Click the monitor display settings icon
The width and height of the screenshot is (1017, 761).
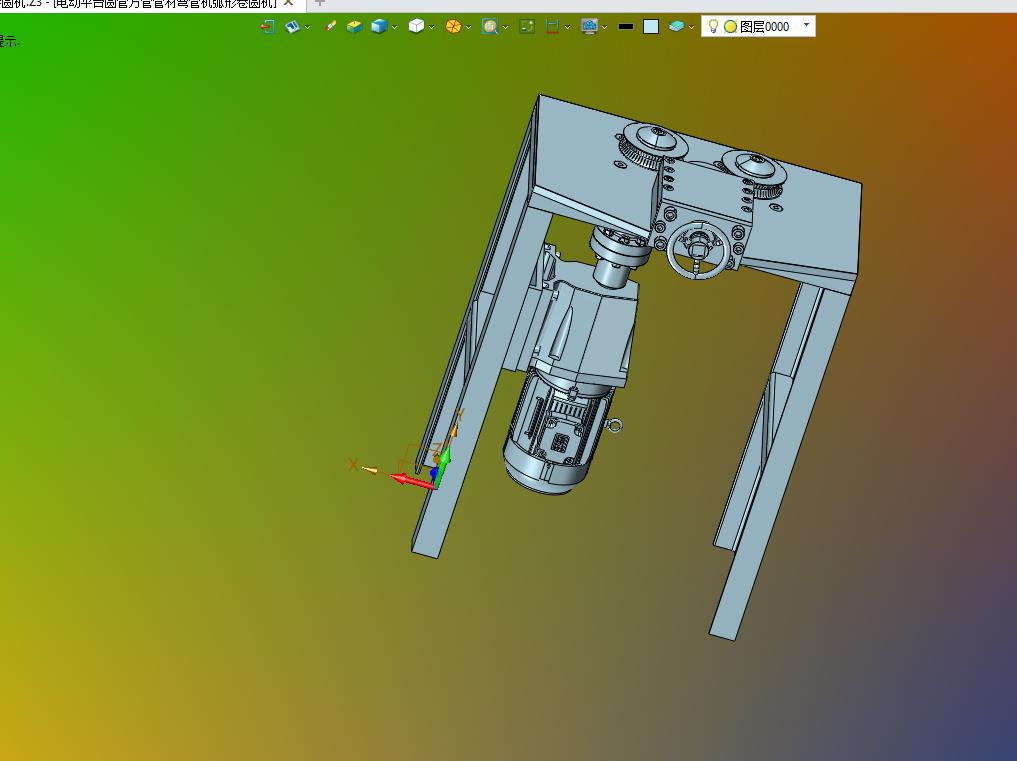click(x=589, y=27)
